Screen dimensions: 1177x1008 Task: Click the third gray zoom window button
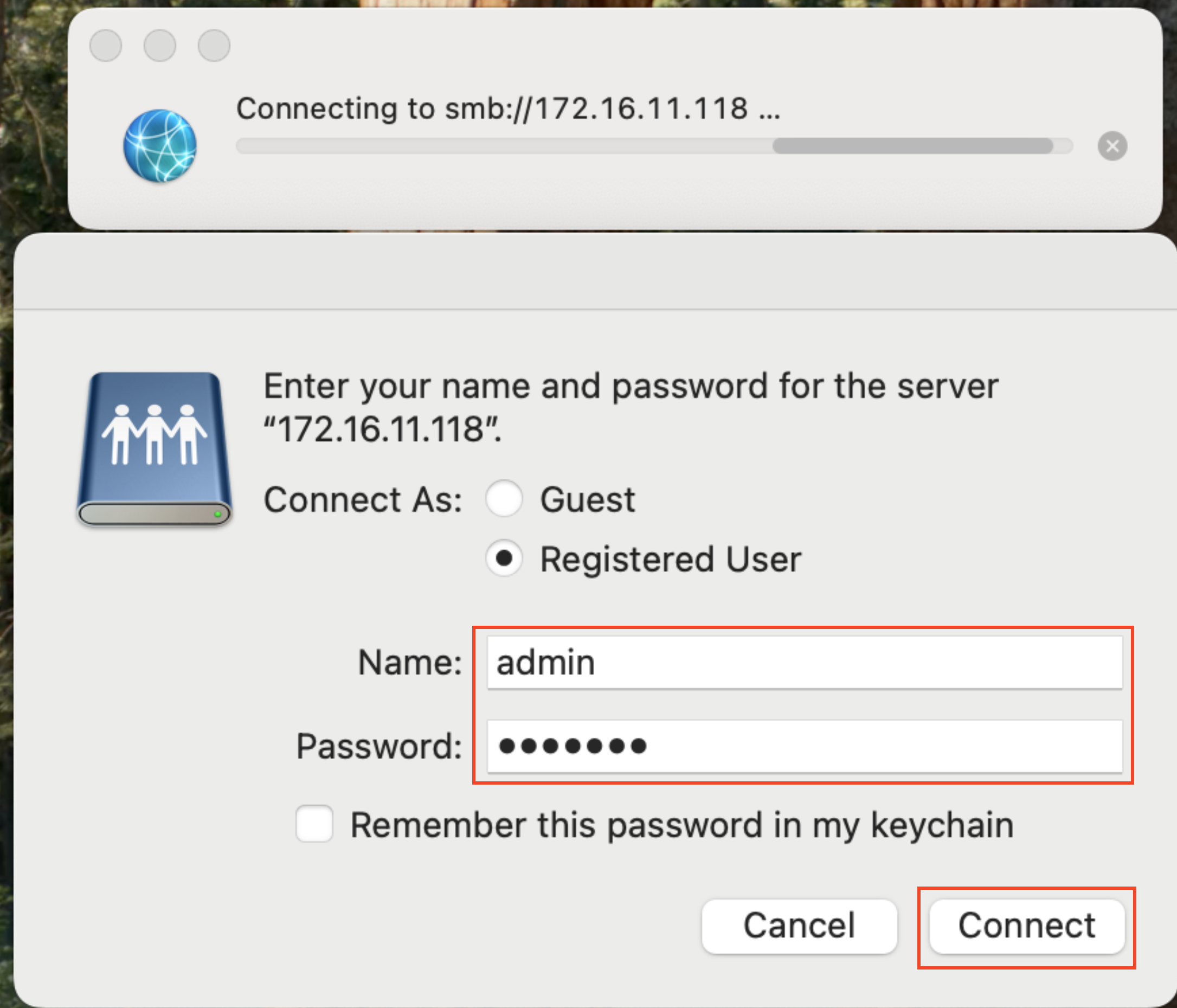214,46
